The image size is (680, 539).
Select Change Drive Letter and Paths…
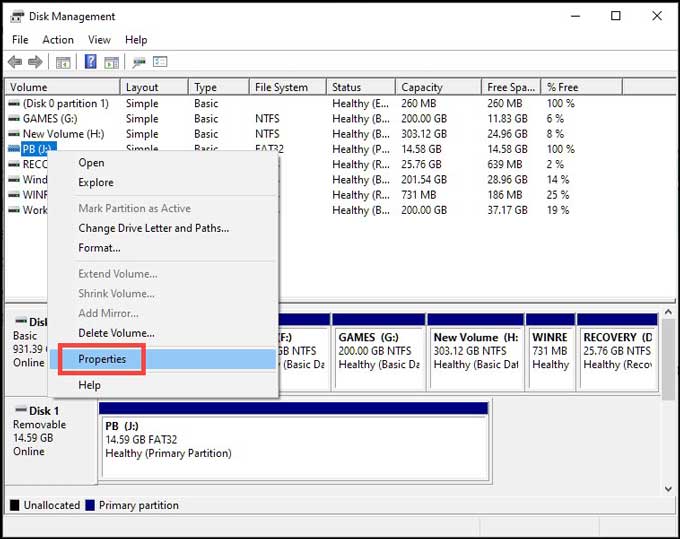[163, 229]
